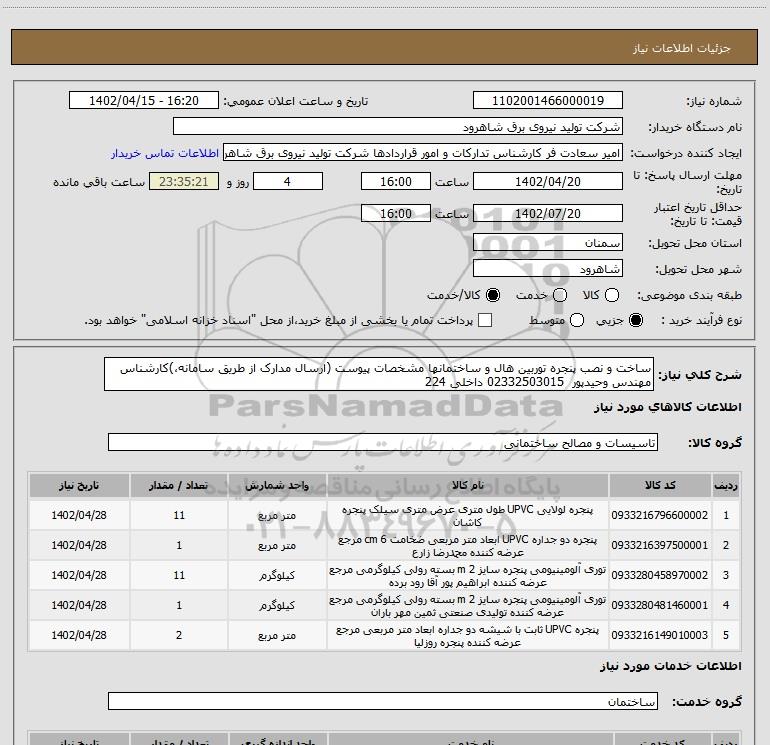Screen dimensions: 770x745
Task: Click the شماره نیاز field 1102001466000019
Action: point(548,100)
